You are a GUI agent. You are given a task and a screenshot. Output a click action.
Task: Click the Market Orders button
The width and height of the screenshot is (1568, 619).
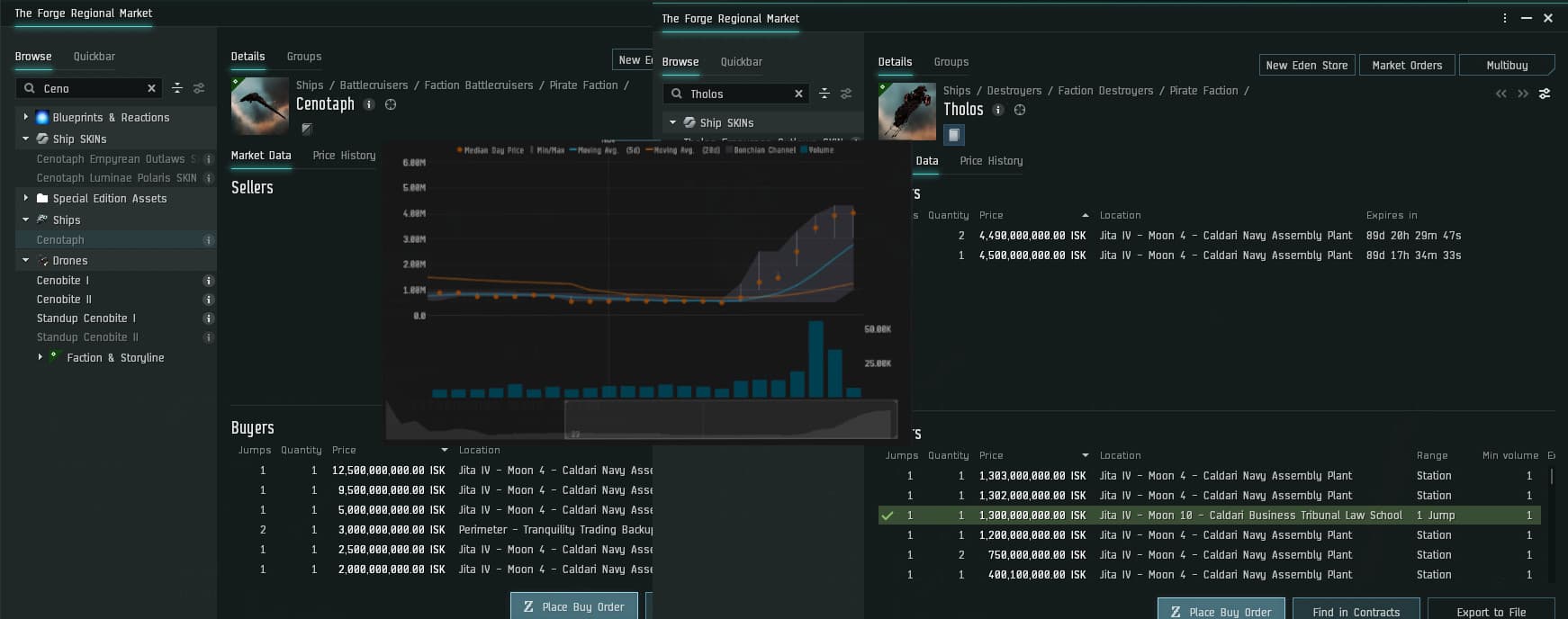pos(1406,65)
